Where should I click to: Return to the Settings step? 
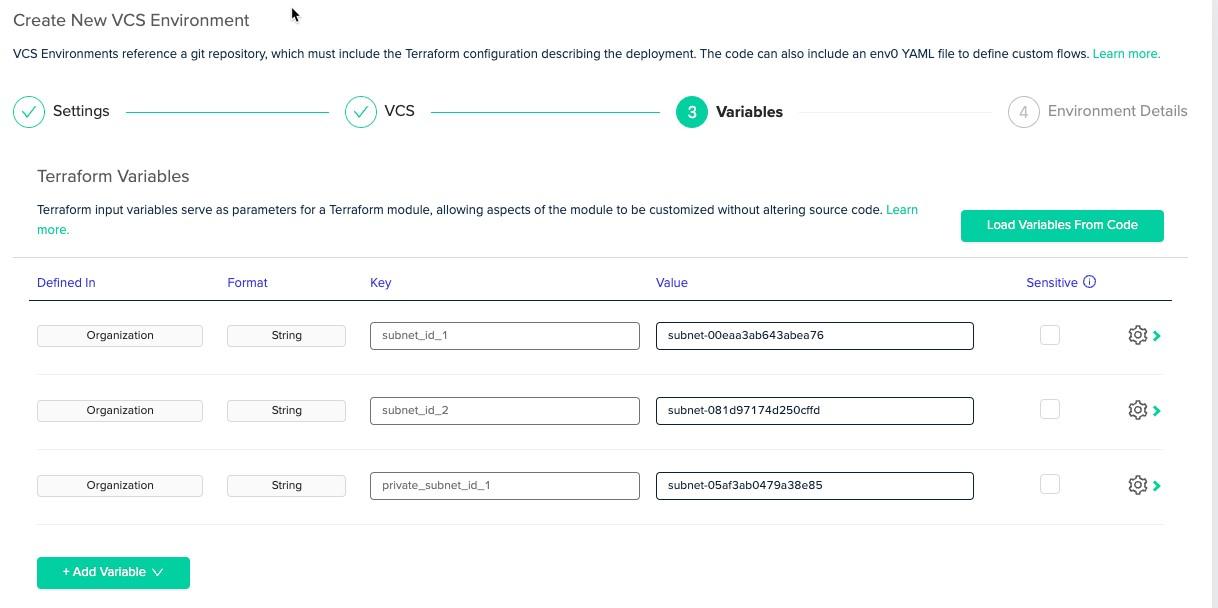[x=81, y=112]
